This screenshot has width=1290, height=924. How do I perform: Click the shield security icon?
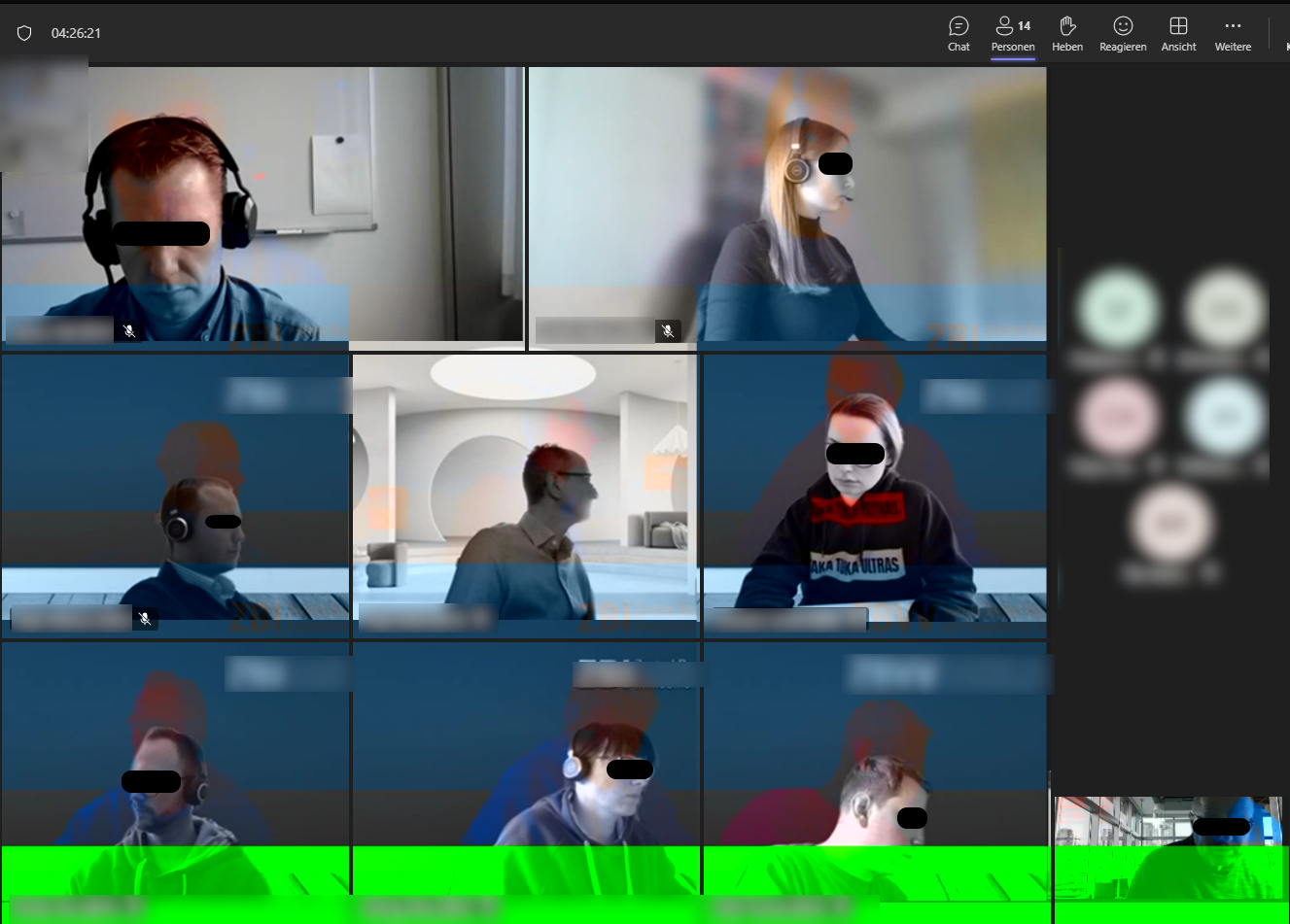pos(24,33)
